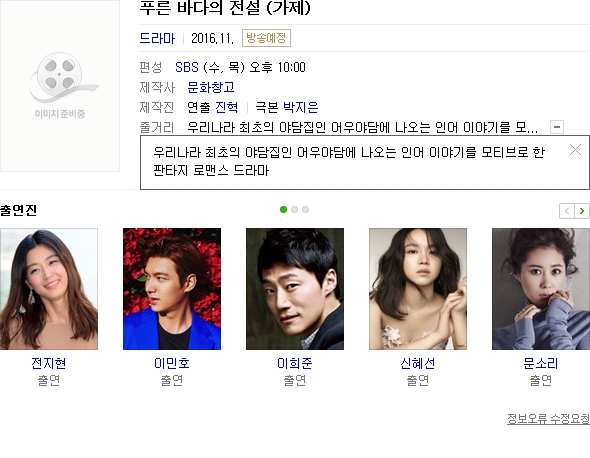Open the SBS broadcaster link
590x458 pixels.
click(x=187, y=67)
